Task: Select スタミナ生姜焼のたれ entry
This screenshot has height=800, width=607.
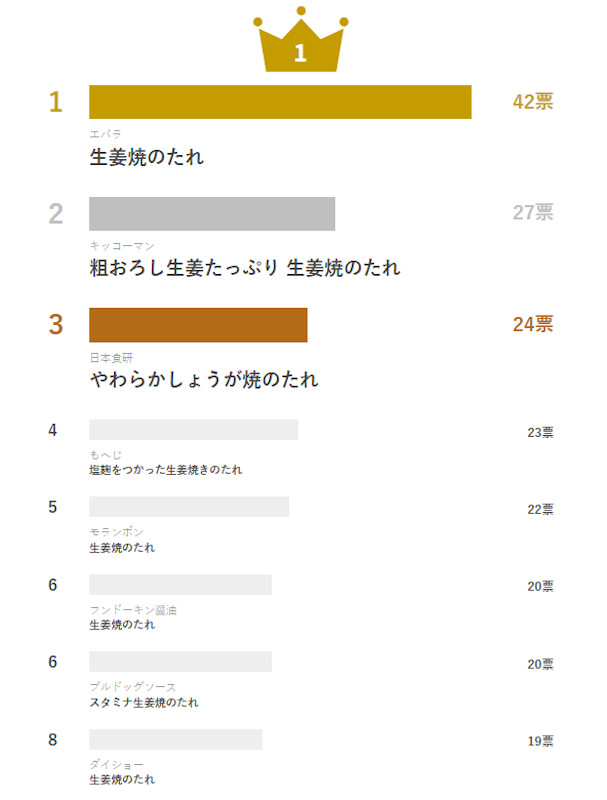Action: click(144, 703)
